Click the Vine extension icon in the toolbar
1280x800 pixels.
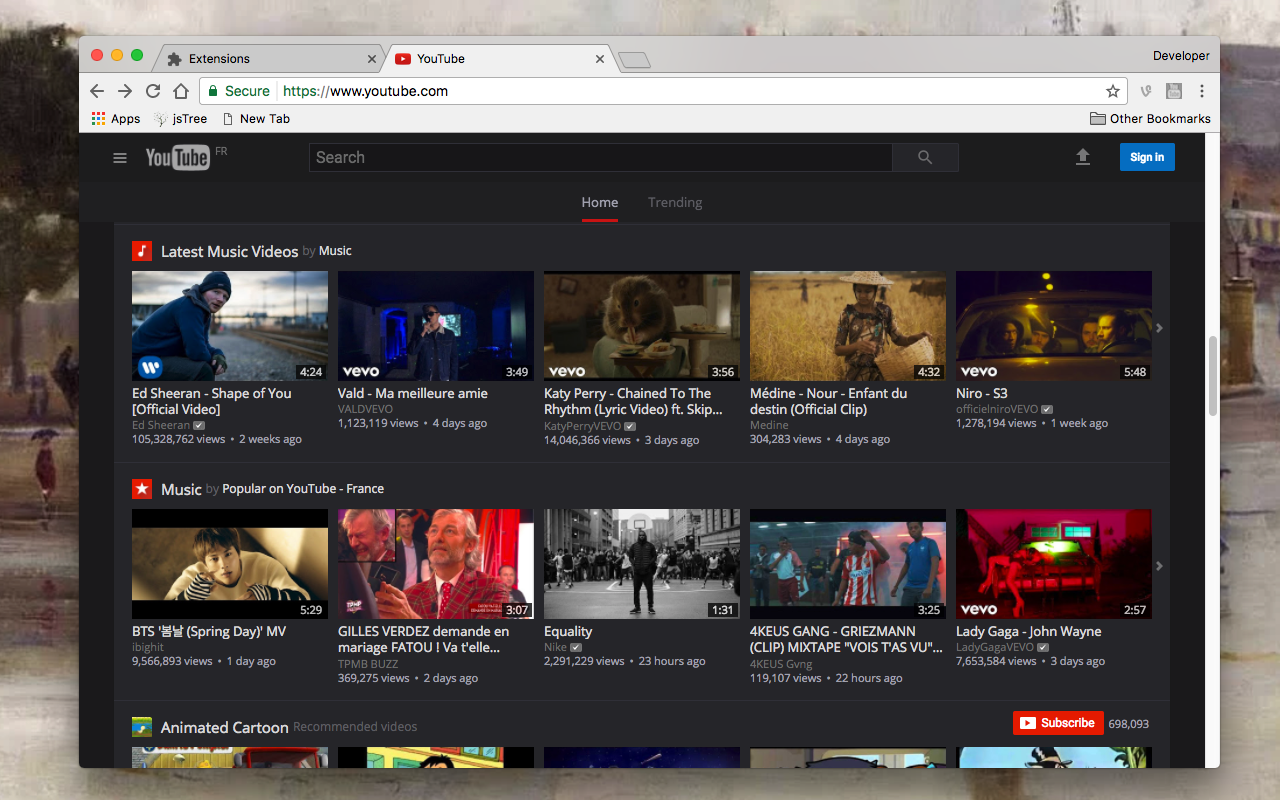pos(1145,90)
